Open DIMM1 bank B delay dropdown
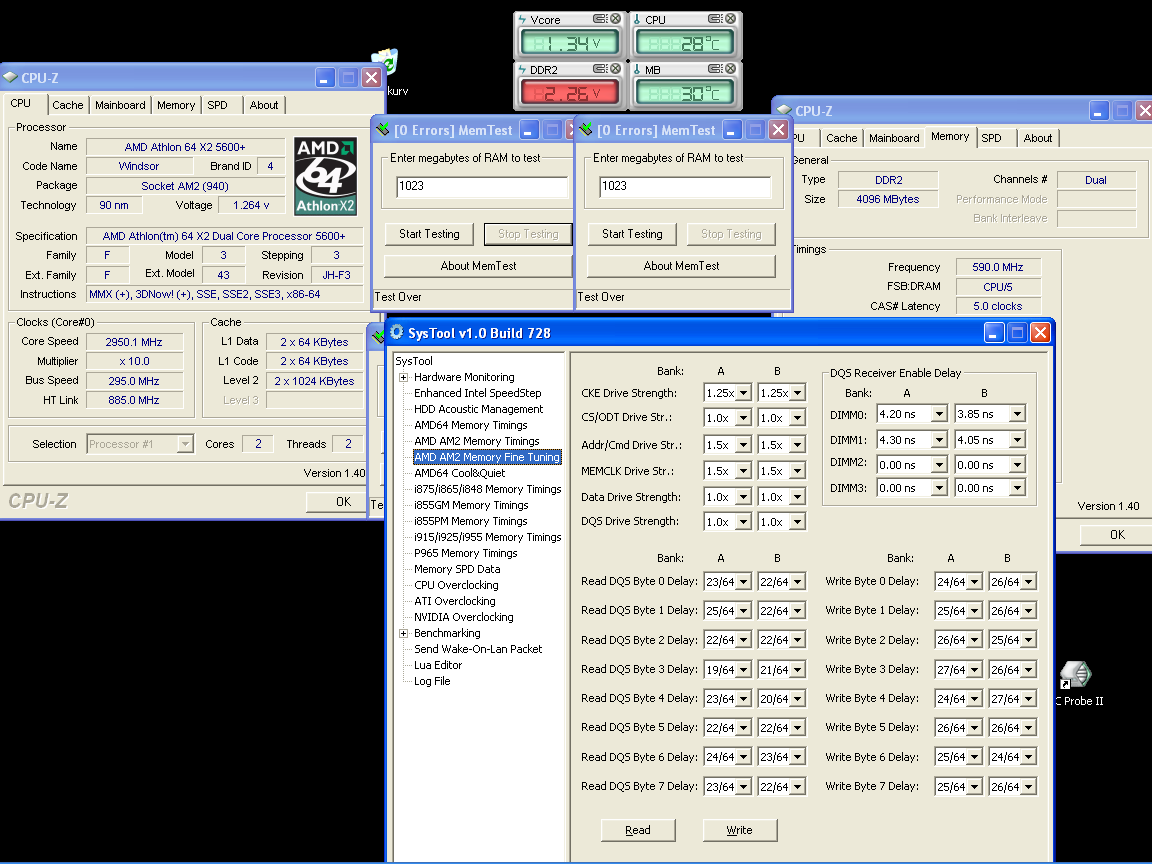This screenshot has width=1152, height=864. [1017, 440]
